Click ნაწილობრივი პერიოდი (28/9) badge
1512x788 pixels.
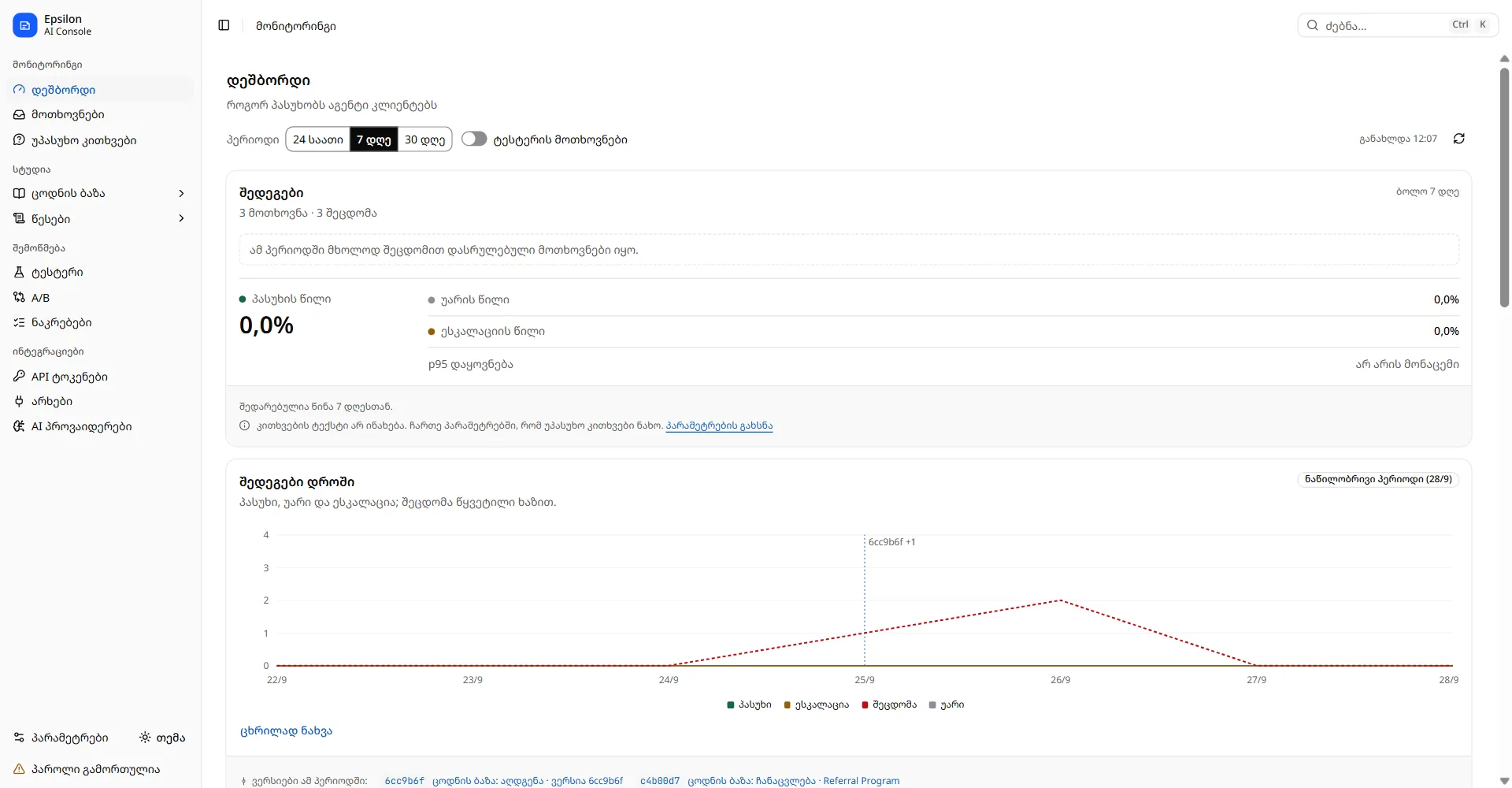[x=1378, y=479]
